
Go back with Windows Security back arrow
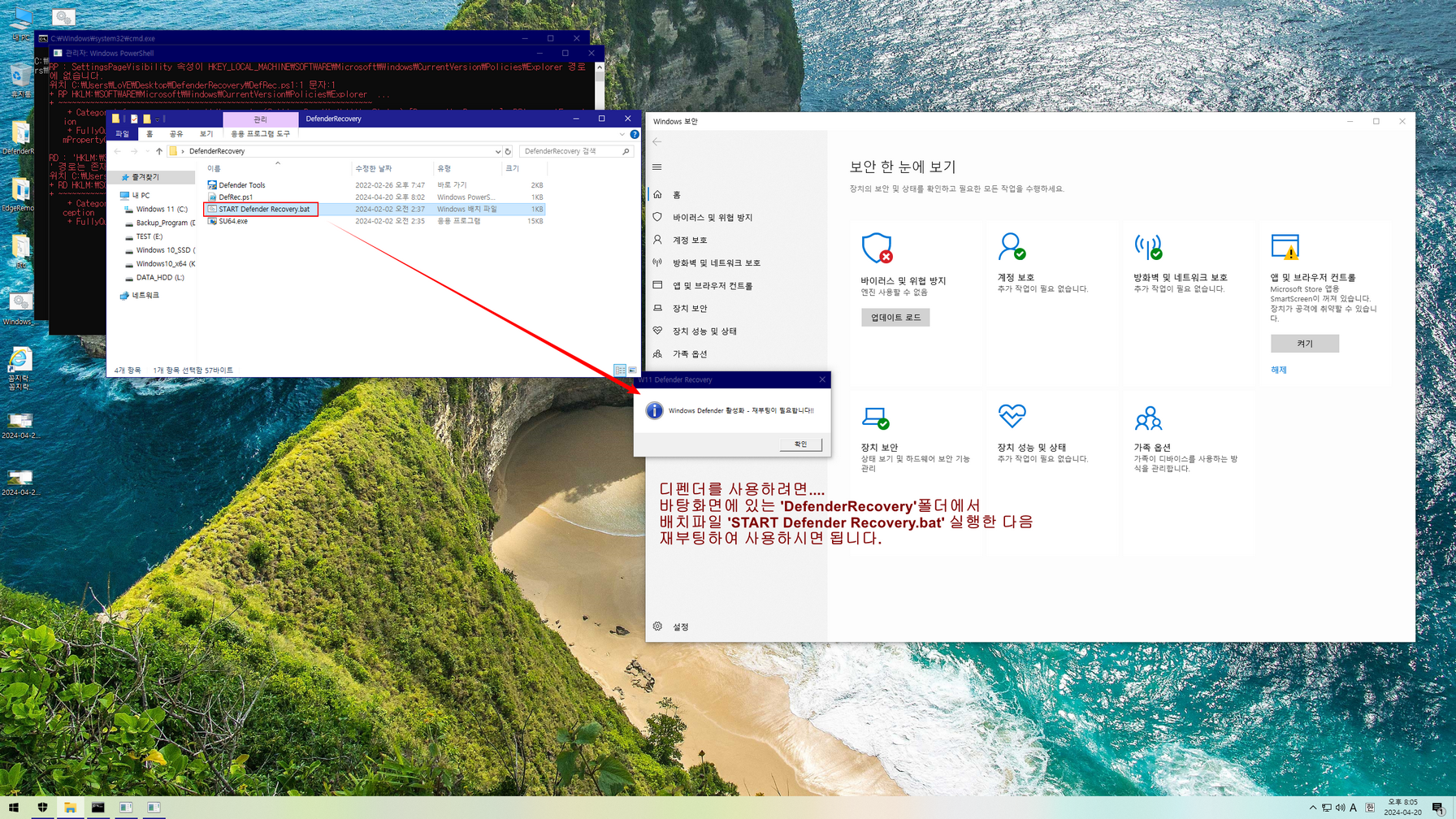tap(657, 141)
